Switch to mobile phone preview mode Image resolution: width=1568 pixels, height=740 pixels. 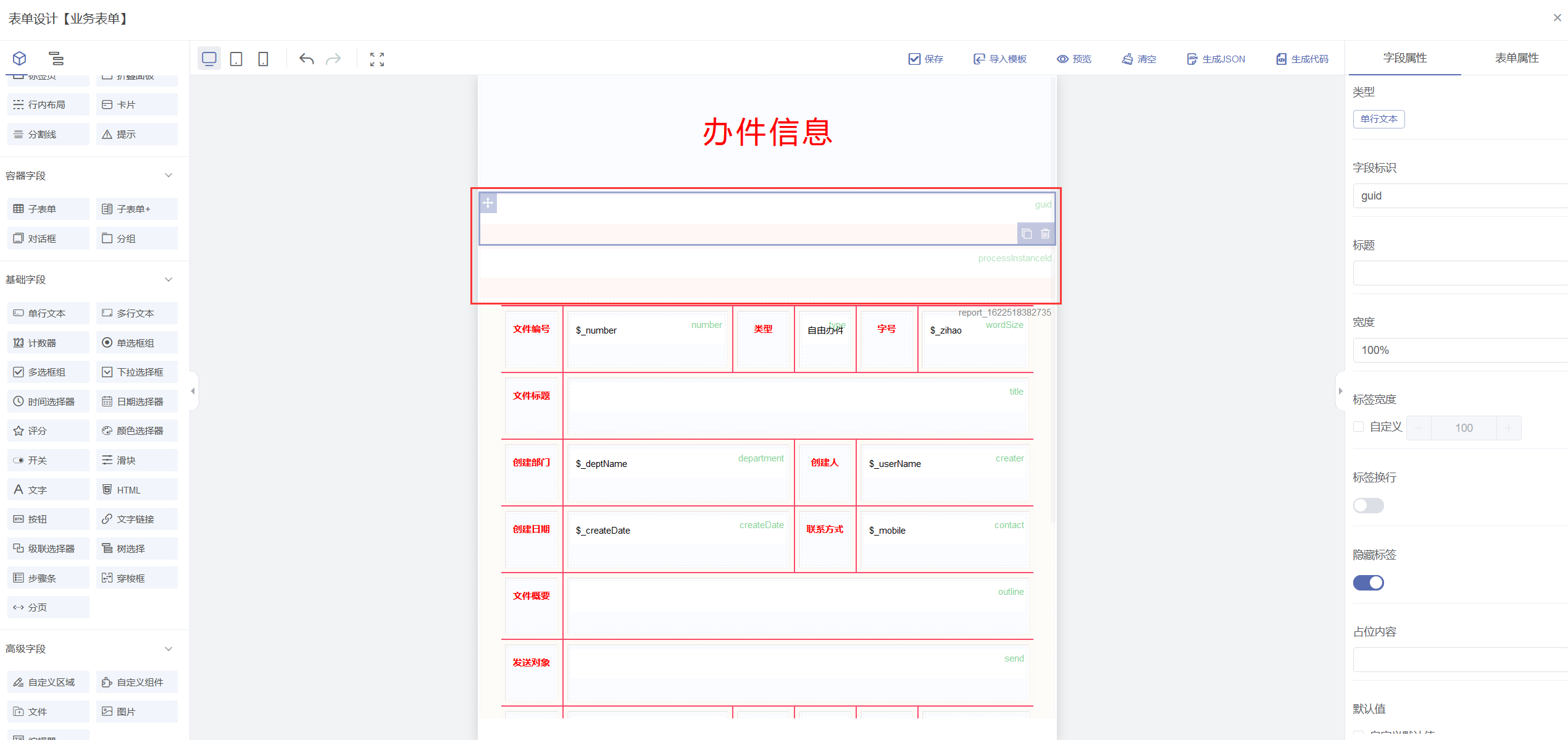(x=263, y=59)
